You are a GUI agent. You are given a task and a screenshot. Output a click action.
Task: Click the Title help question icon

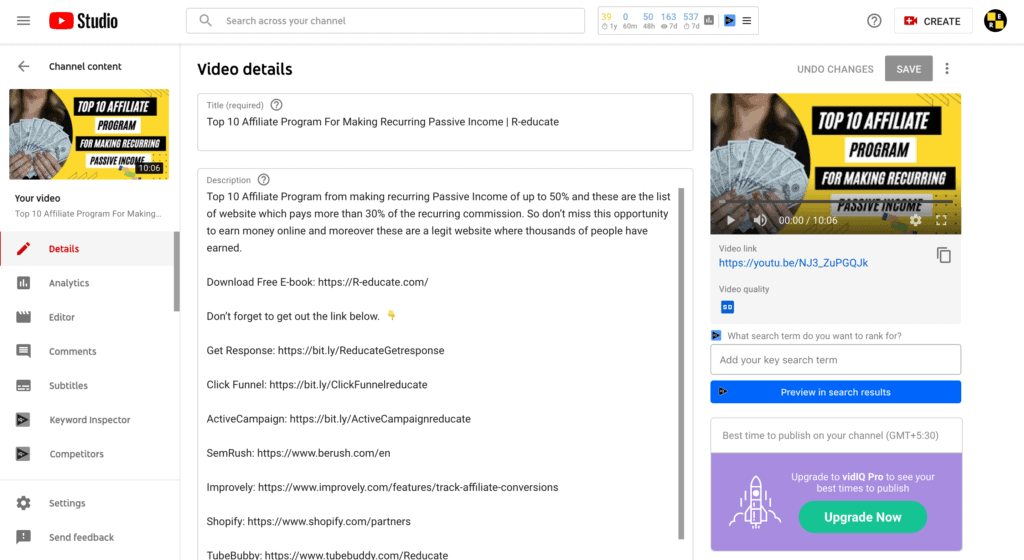pos(276,105)
